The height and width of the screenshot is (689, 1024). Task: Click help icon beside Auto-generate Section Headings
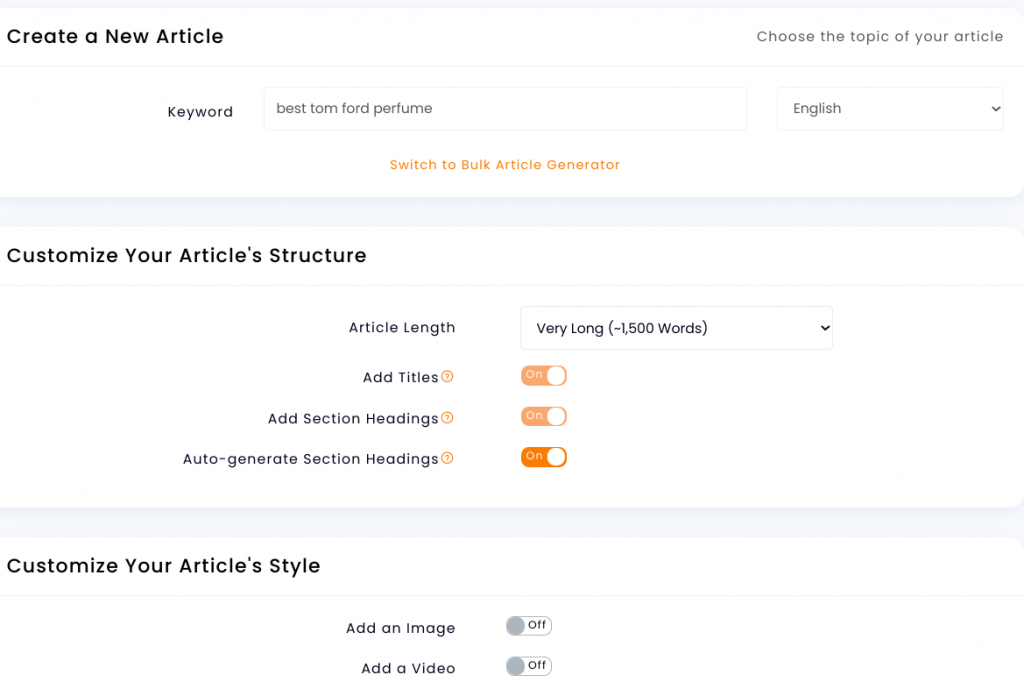(x=447, y=458)
